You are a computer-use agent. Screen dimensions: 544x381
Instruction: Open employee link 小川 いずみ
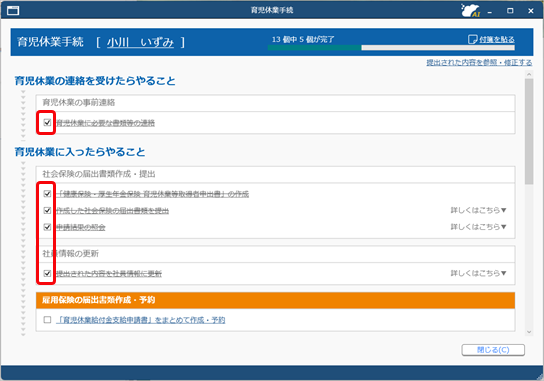coord(140,42)
